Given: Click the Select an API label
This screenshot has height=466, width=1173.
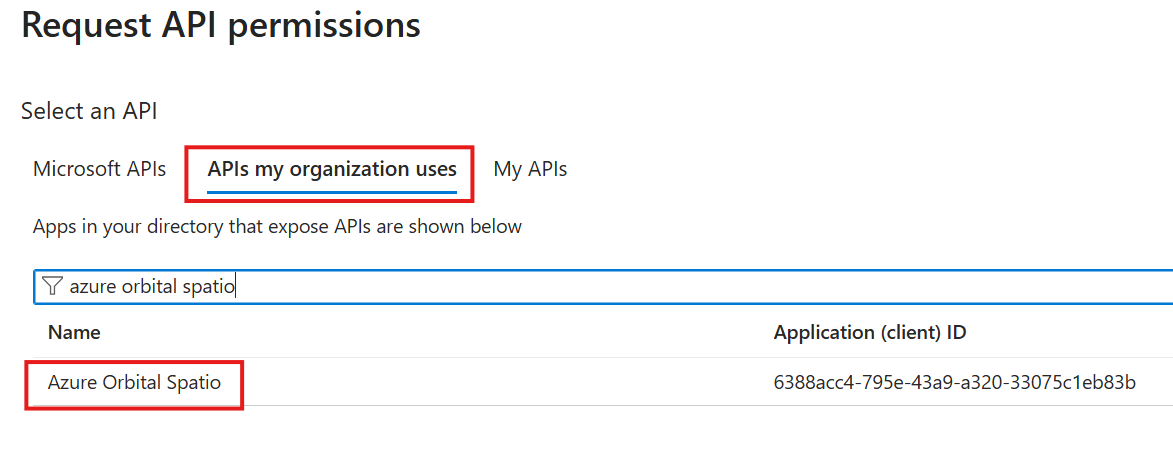Looking at the screenshot, I should (89, 111).
